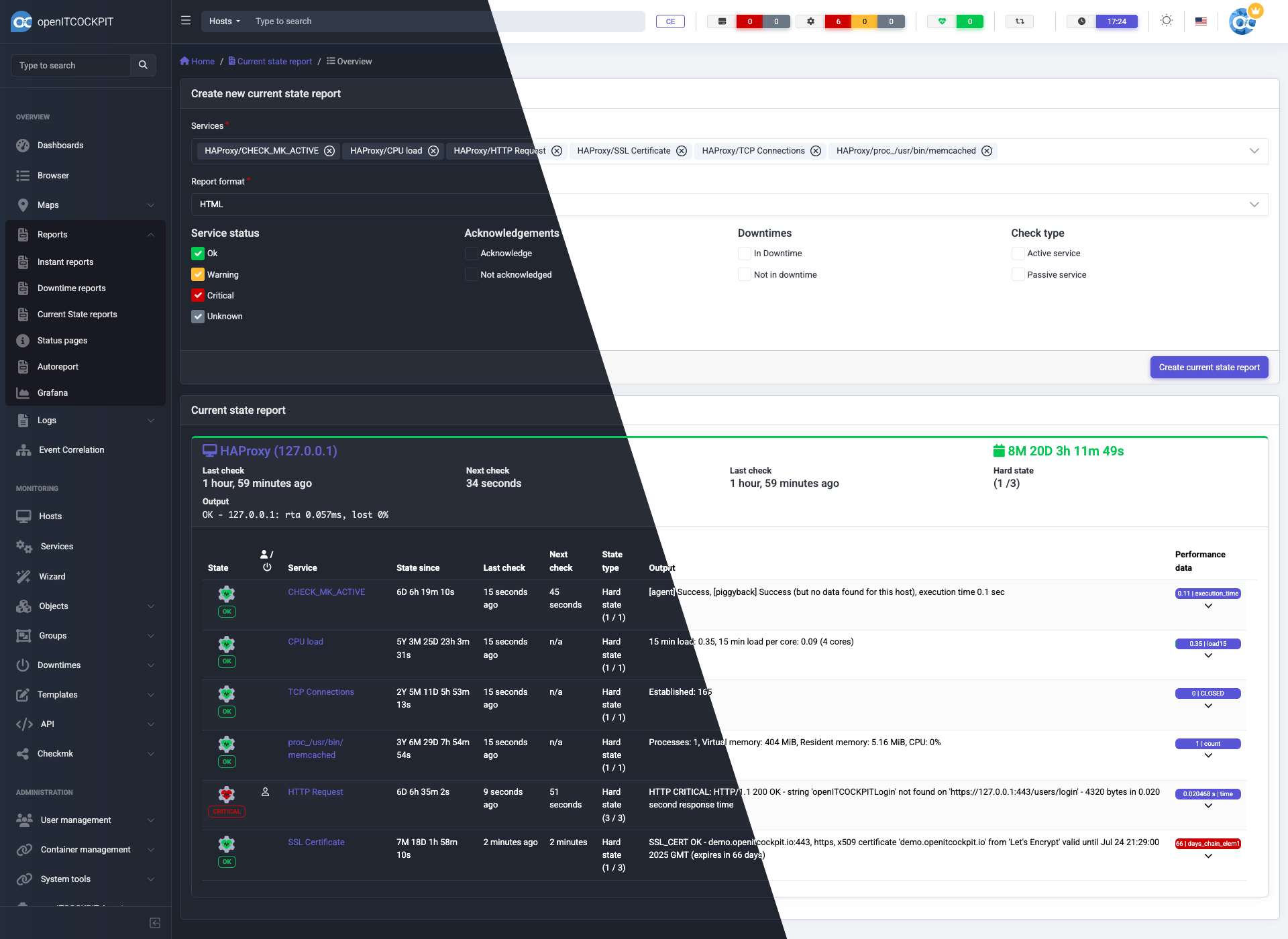The image size is (1288, 939).
Task: Open the Report format HTML dropdown
Action: click(x=729, y=205)
